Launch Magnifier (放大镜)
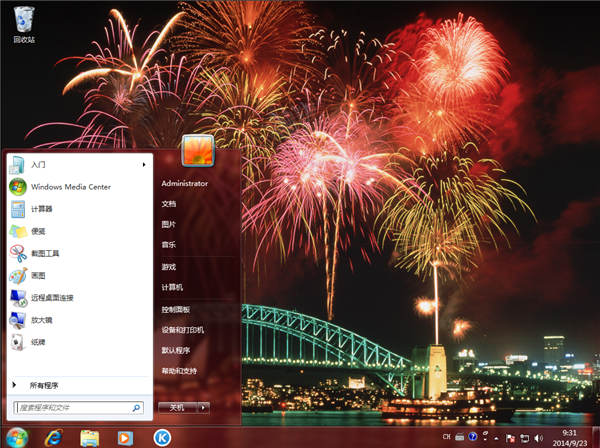 click(40, 320)
